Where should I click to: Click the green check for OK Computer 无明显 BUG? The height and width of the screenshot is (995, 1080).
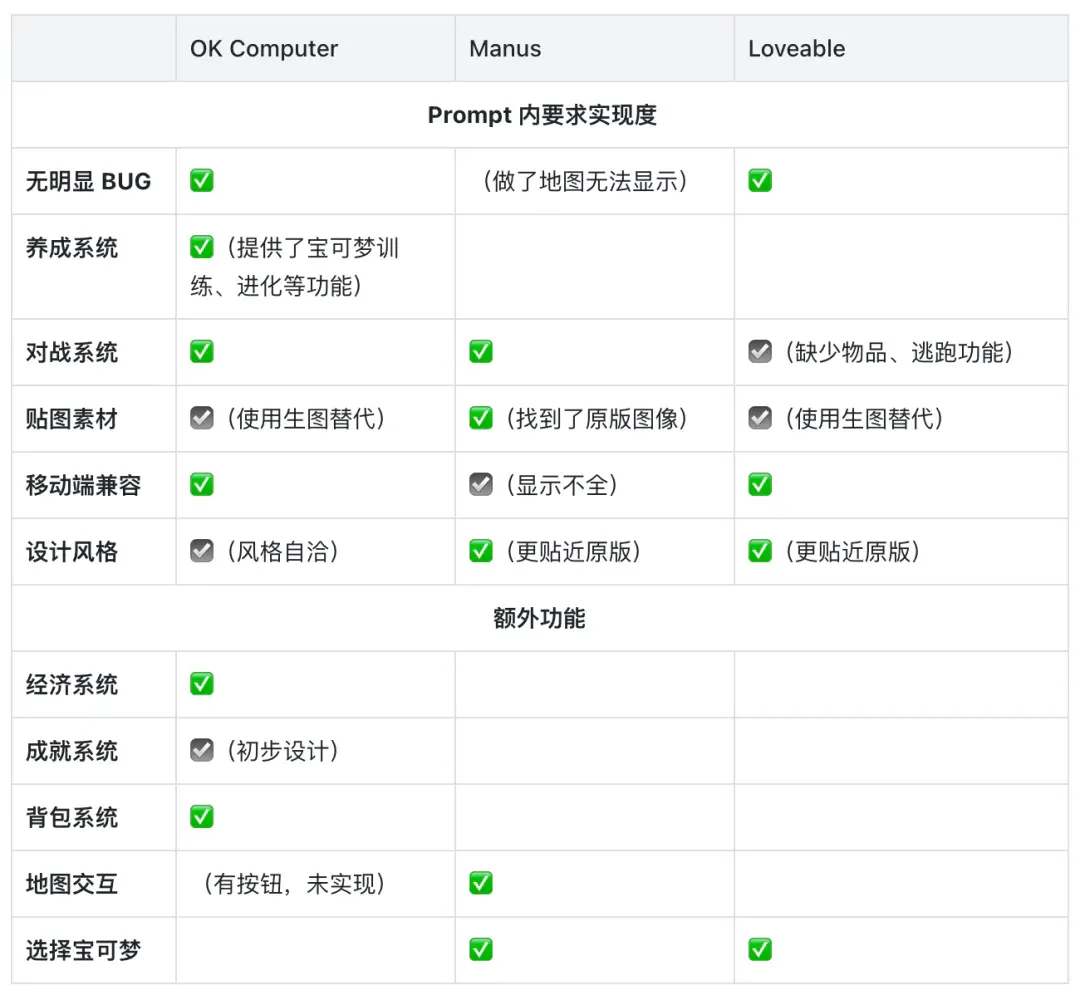click(202, 180)
